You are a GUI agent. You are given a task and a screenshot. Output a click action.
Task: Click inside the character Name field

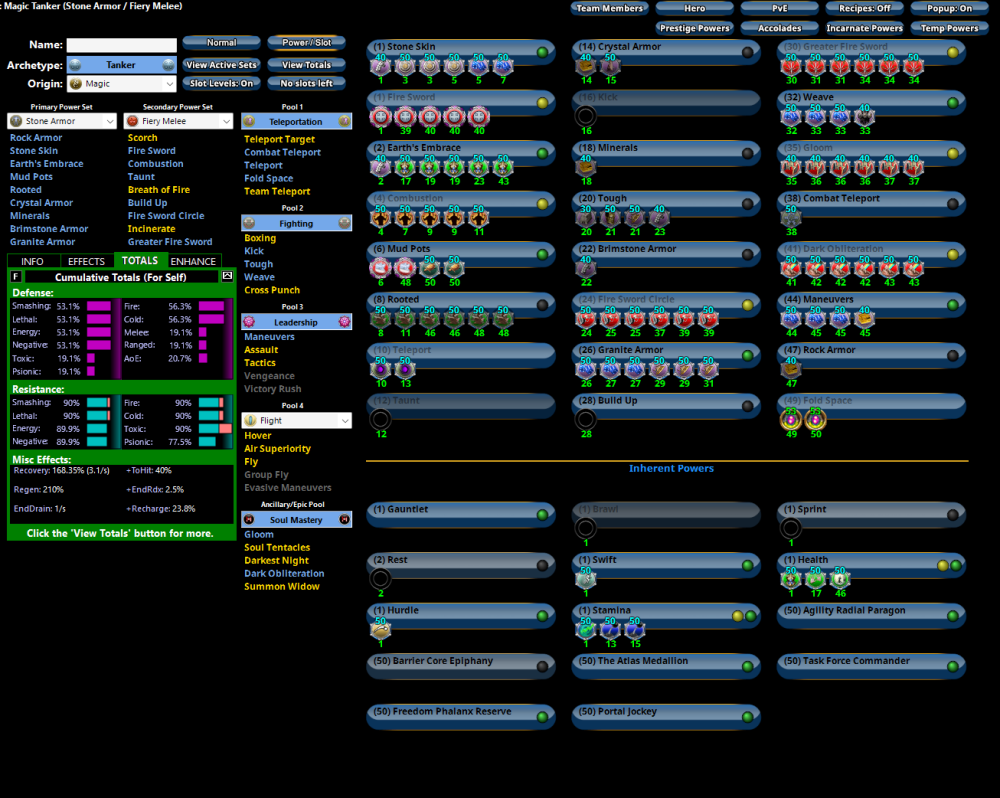(121, 45)
